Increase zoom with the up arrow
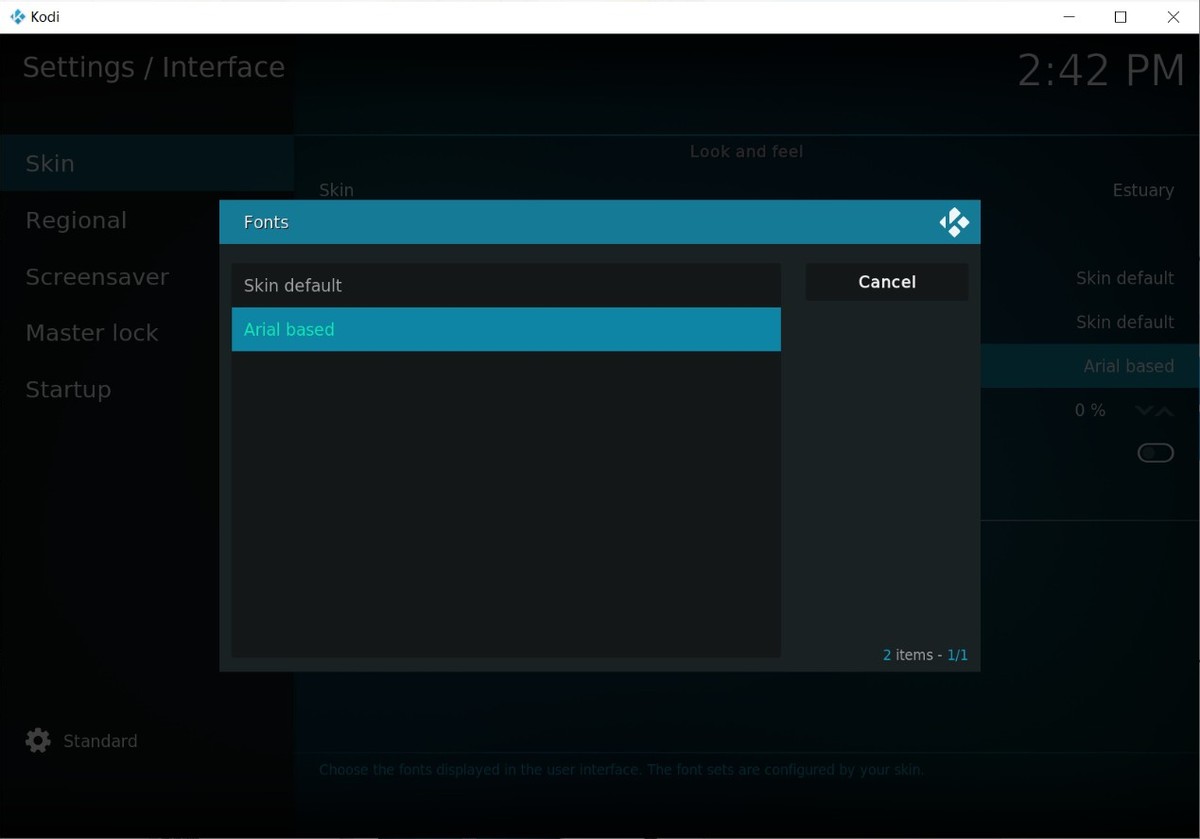 click(x=1165, y=410)
